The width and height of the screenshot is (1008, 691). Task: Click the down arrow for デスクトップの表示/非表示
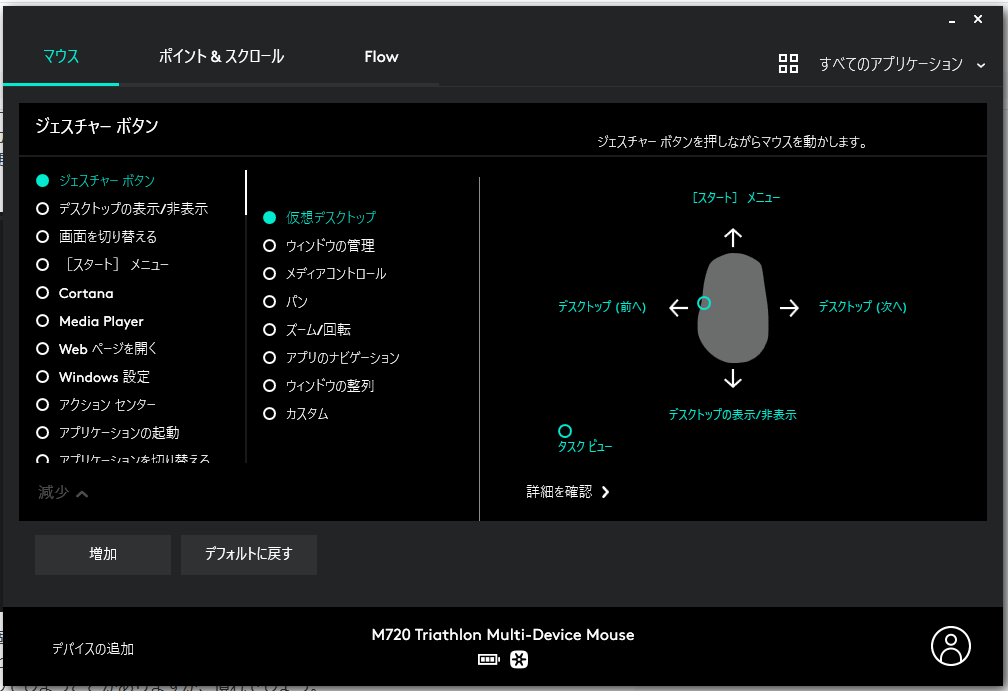[x=733, y=380]
